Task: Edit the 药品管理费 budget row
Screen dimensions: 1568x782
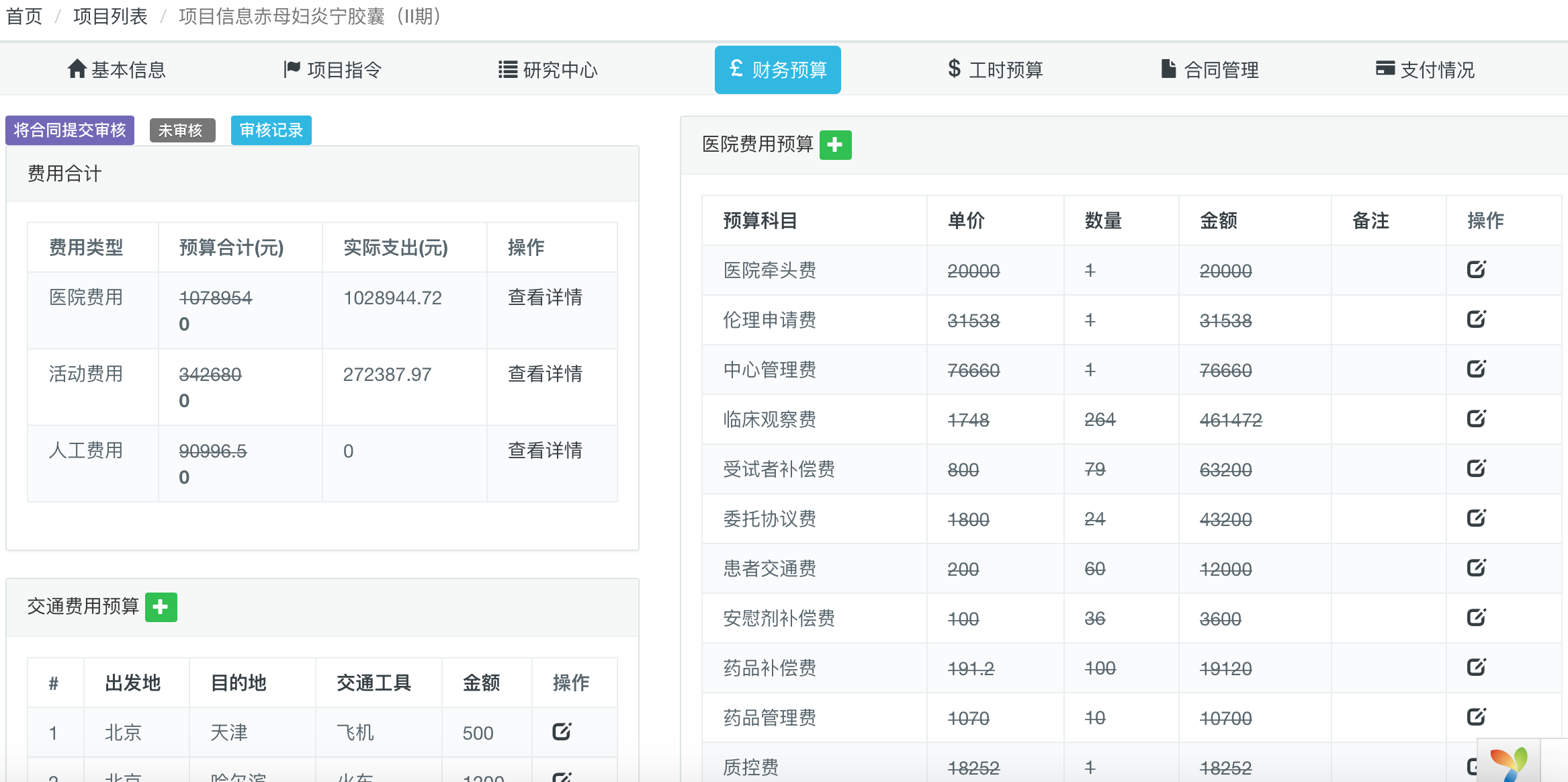Action: click(x=1476, y=717)
